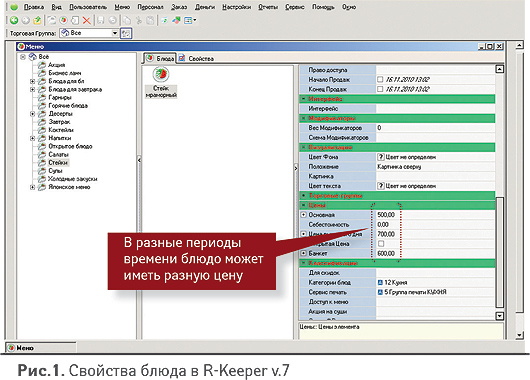Open the Отчеты menu
The height and width of the screenshot is (380, 530).
(268, 7)
